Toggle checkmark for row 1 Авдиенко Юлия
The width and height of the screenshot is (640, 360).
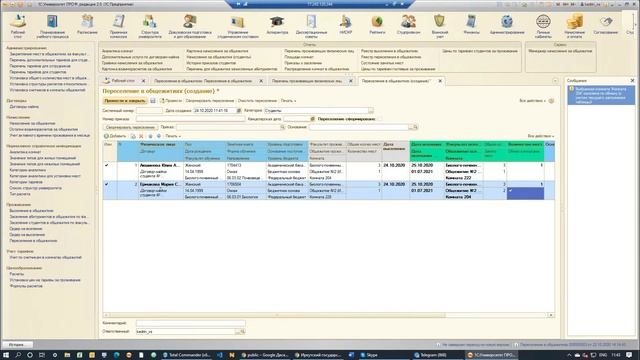(x=107, y=165)
